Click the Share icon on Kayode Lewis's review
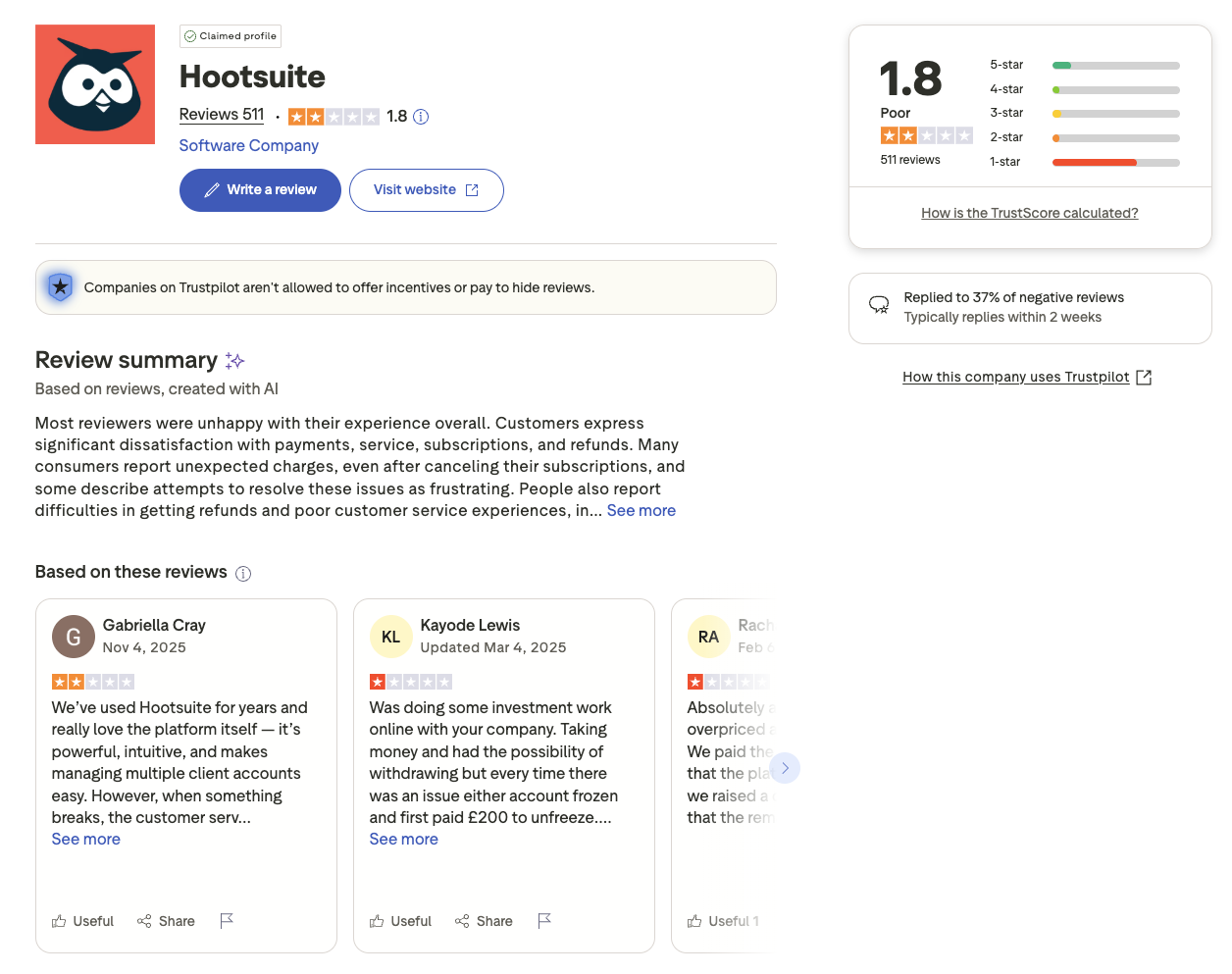The width and height of the screenshot is (1232, 974). point(460,921)
